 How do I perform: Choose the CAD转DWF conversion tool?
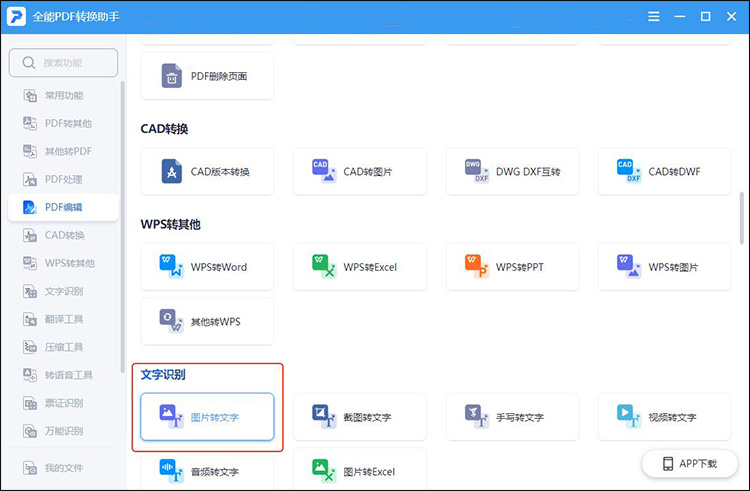click(664, 172)
